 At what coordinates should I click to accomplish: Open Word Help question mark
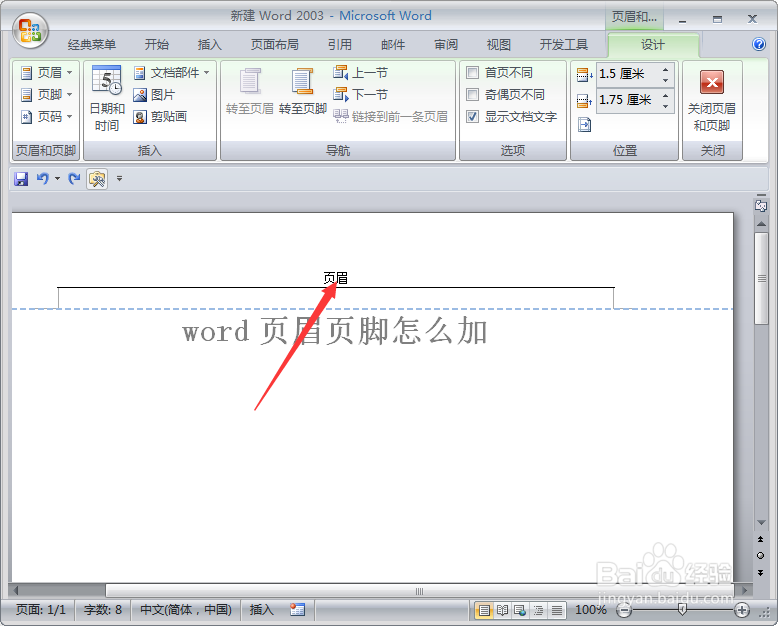[759, 44]
